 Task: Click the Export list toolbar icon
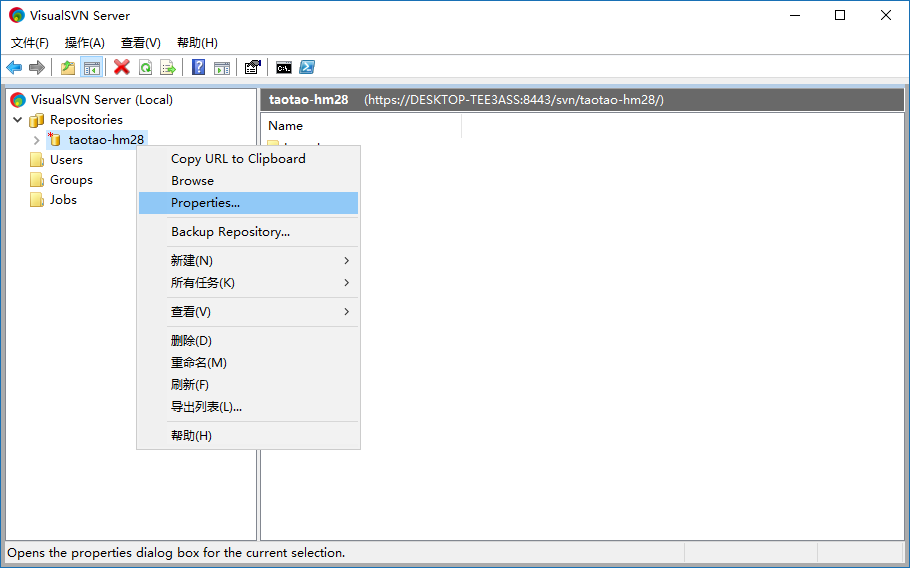(168, 67)
